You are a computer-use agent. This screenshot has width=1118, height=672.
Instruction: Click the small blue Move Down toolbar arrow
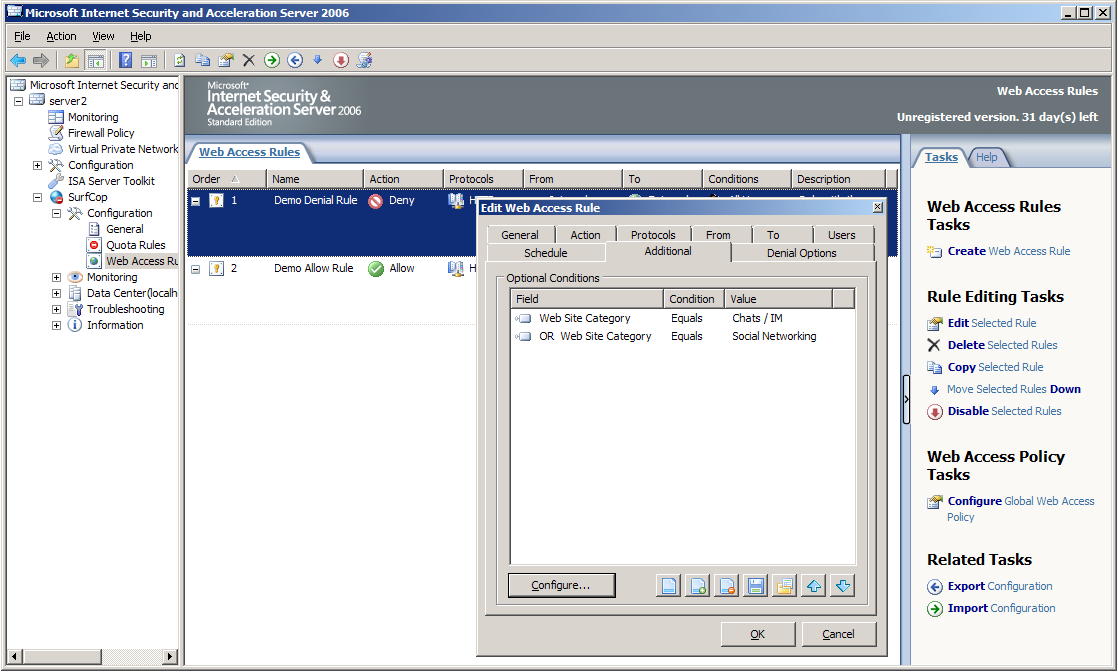coord(318,60)
